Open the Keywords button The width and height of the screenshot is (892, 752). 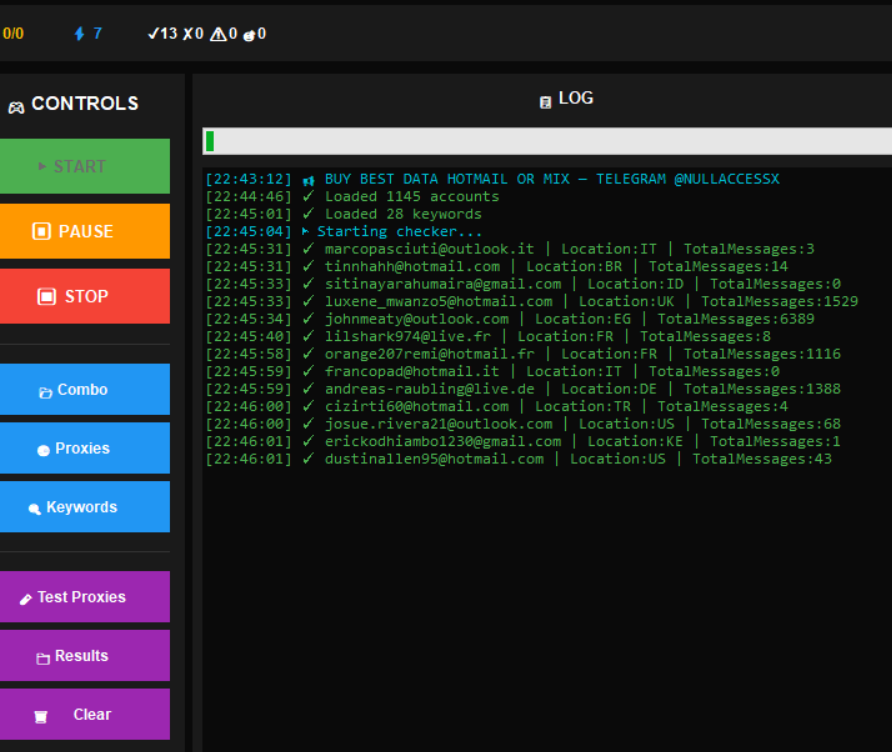pyautogui.click(x=84, y=508)
